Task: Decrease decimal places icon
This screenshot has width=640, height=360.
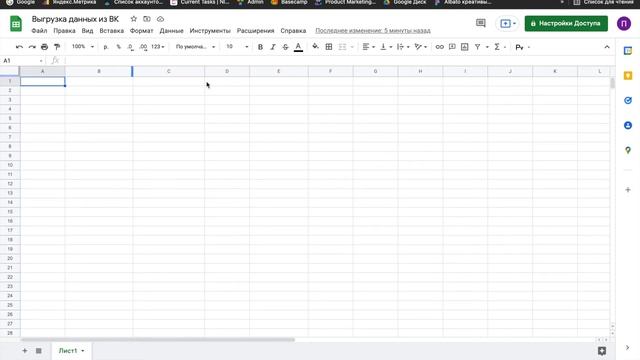Action: pyautogui.click(x=131, y=47)
